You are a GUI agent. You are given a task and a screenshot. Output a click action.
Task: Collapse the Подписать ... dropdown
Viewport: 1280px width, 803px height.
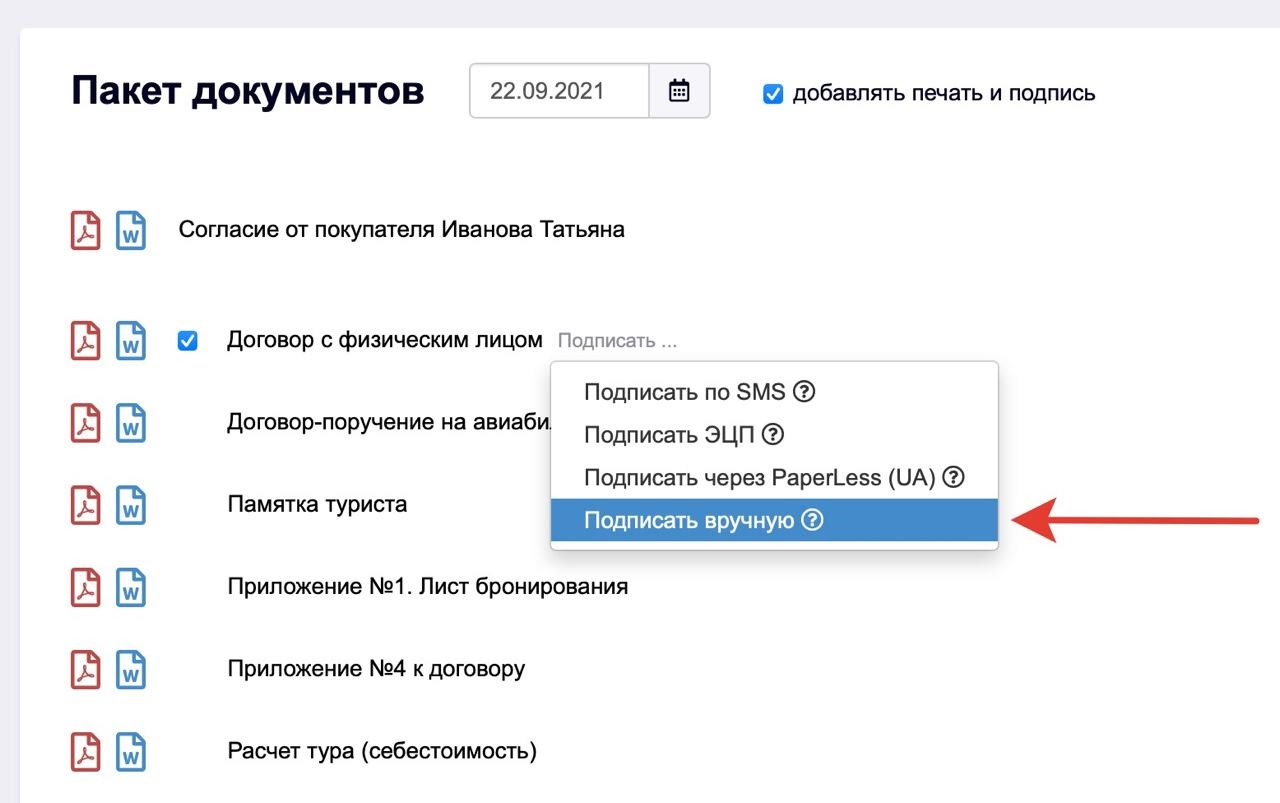tap(617, 341)
